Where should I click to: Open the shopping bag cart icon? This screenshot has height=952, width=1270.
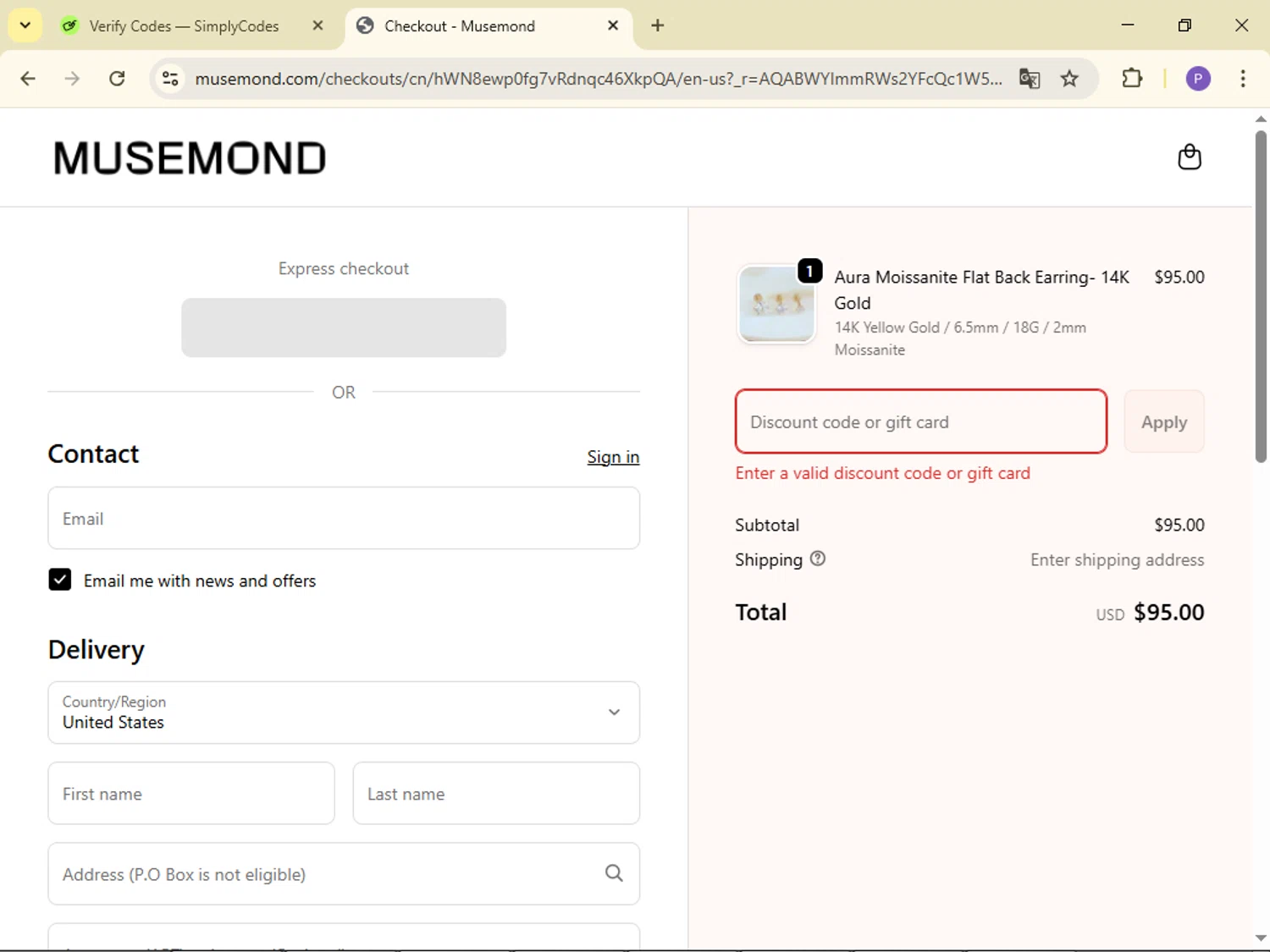pos(1190,157)
